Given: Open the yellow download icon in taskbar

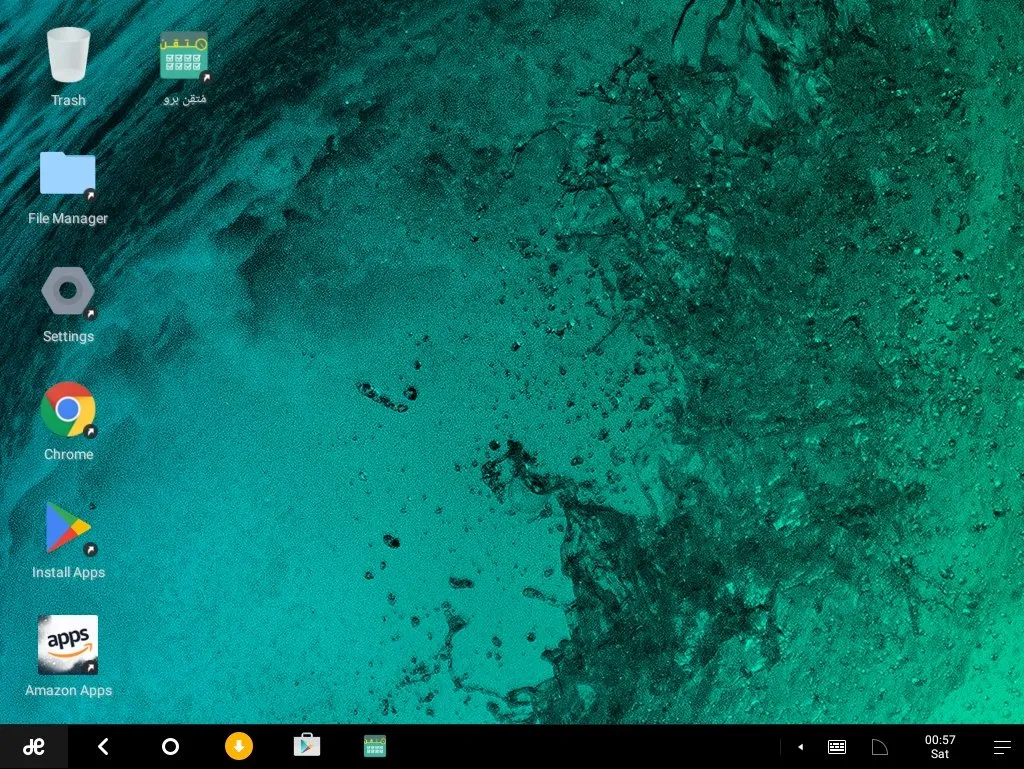Looking at the screenshot, I should tap(239, 747).
